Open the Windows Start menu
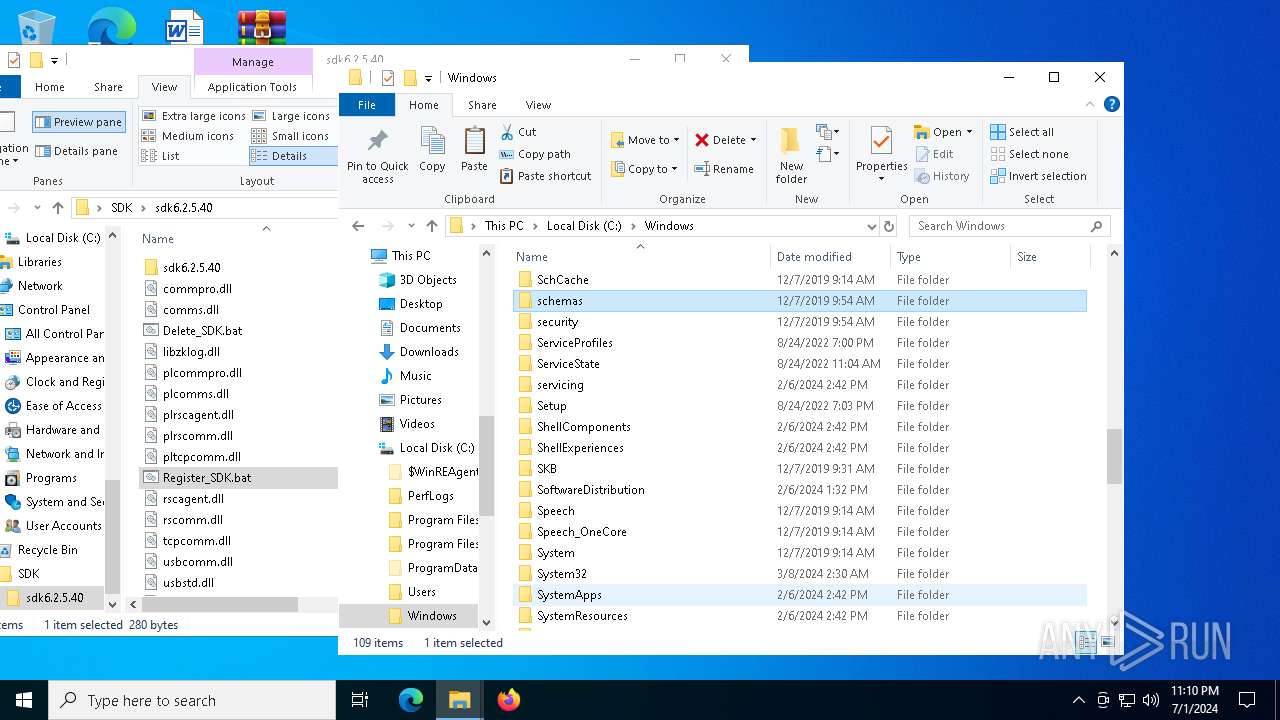 click(24, 700)
